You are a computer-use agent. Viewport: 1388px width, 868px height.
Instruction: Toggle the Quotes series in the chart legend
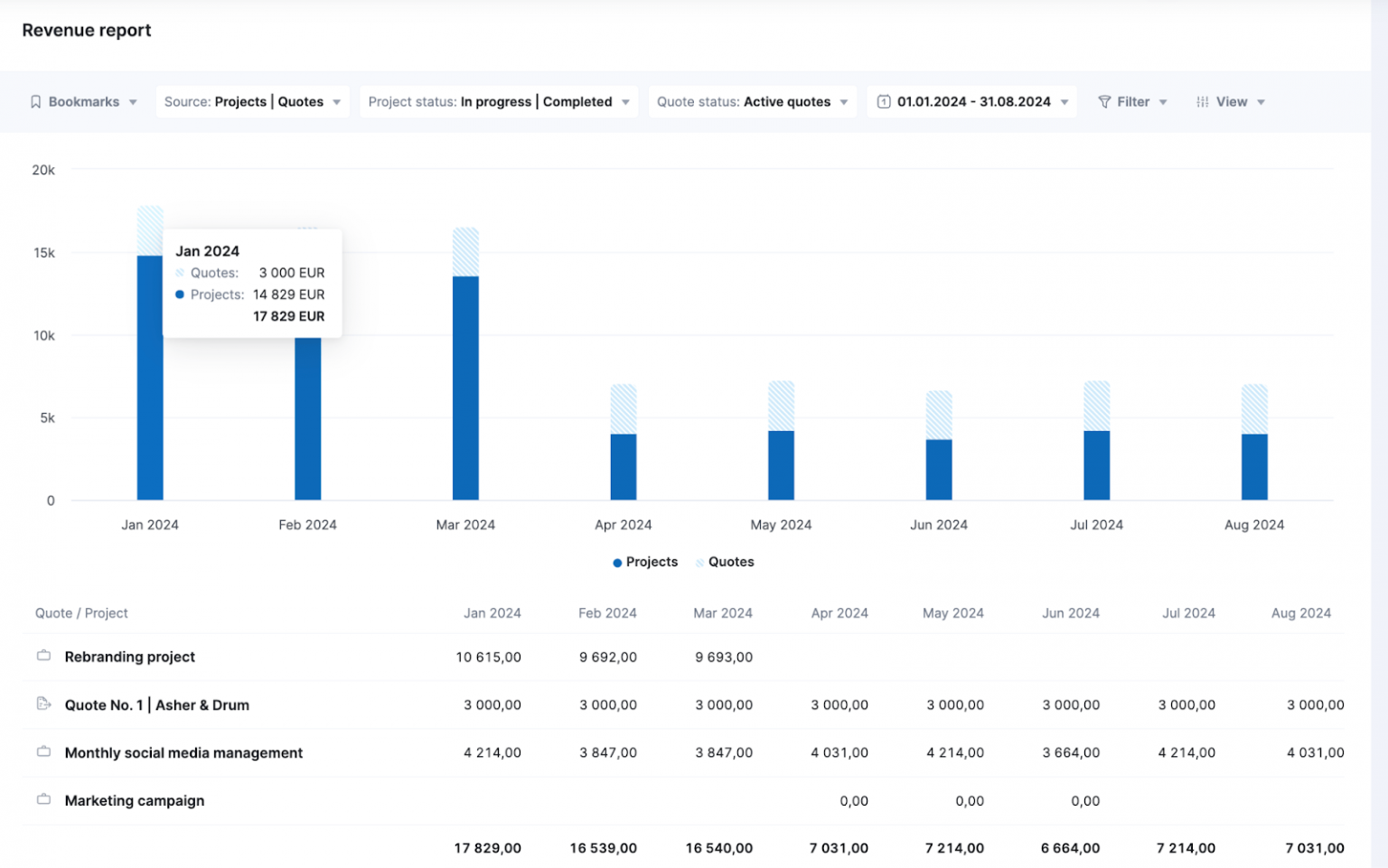point(724,562)
